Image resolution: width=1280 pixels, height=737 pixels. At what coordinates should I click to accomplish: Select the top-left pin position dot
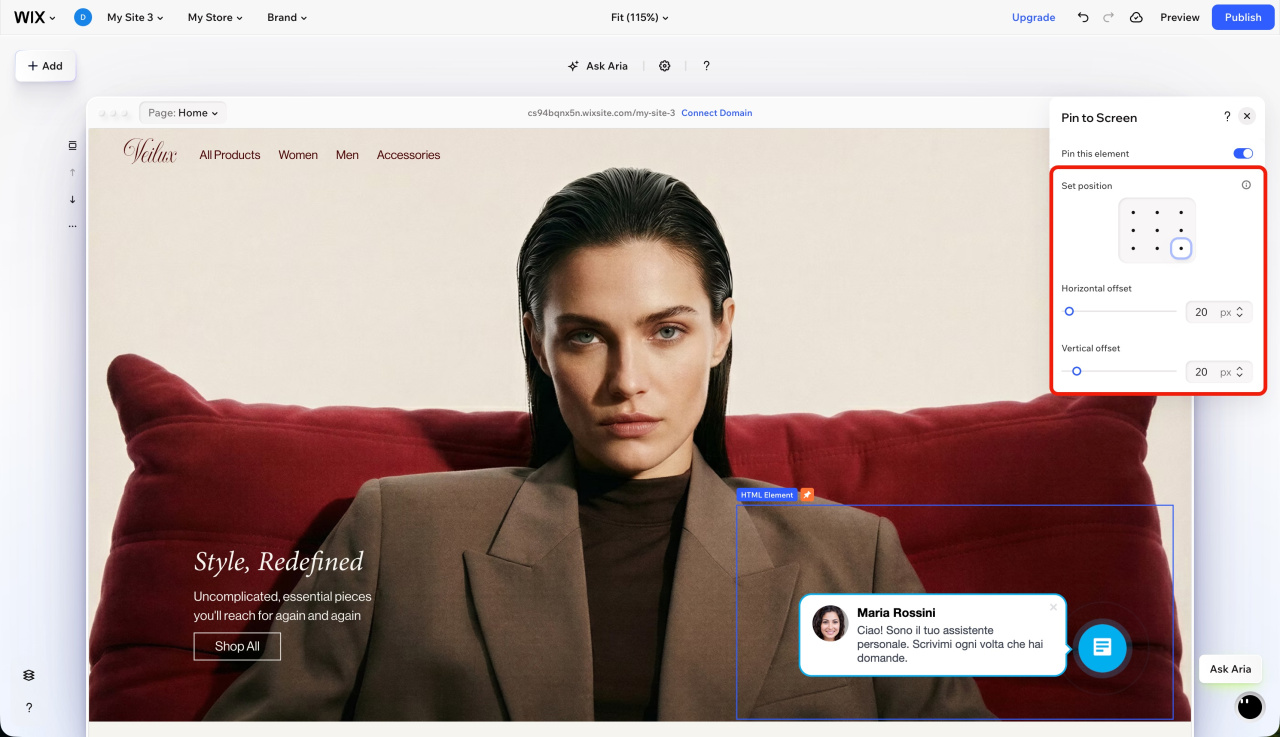[x=1133, y=212]
